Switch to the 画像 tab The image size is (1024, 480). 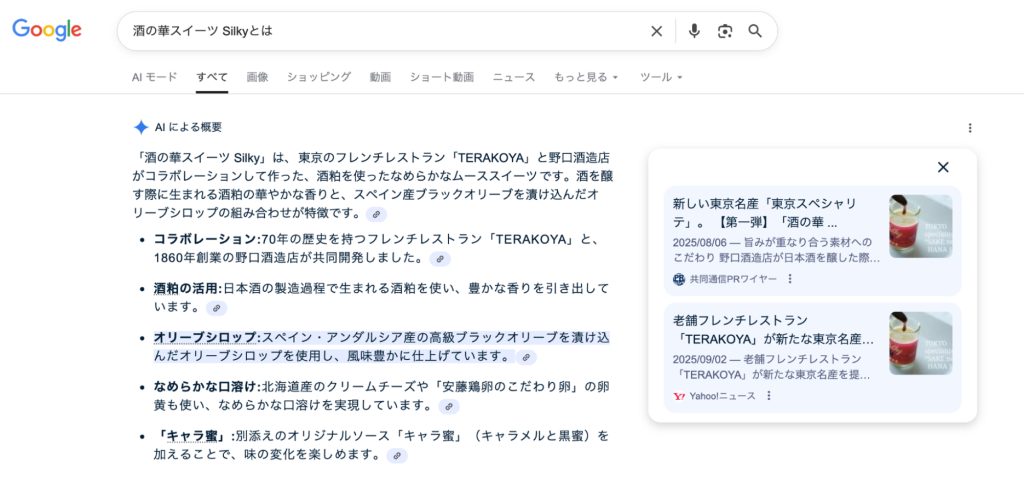257,77
